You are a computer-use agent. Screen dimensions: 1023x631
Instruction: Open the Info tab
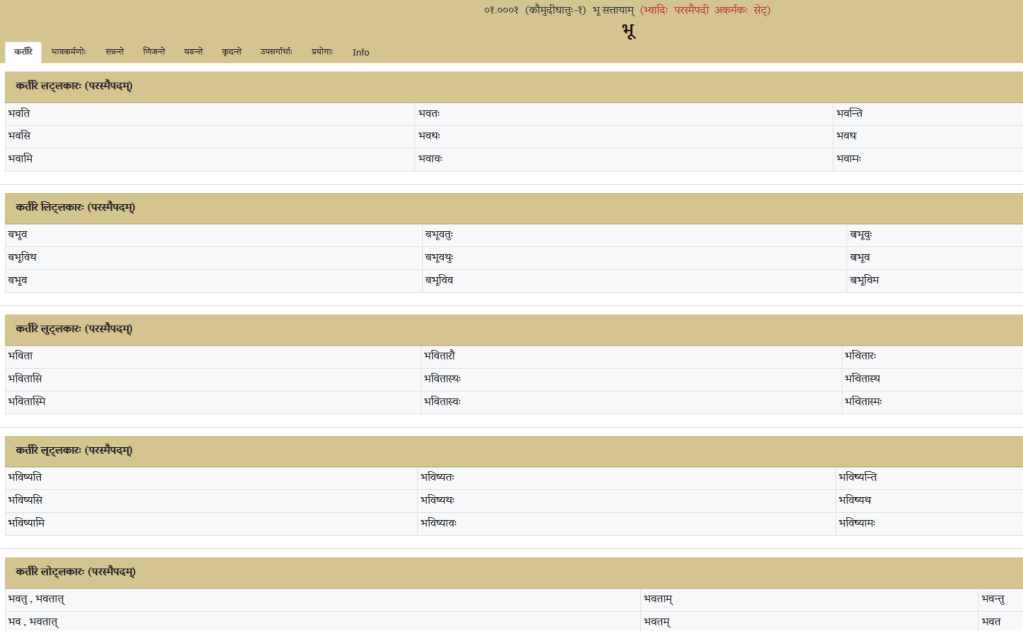pos(360,53)
